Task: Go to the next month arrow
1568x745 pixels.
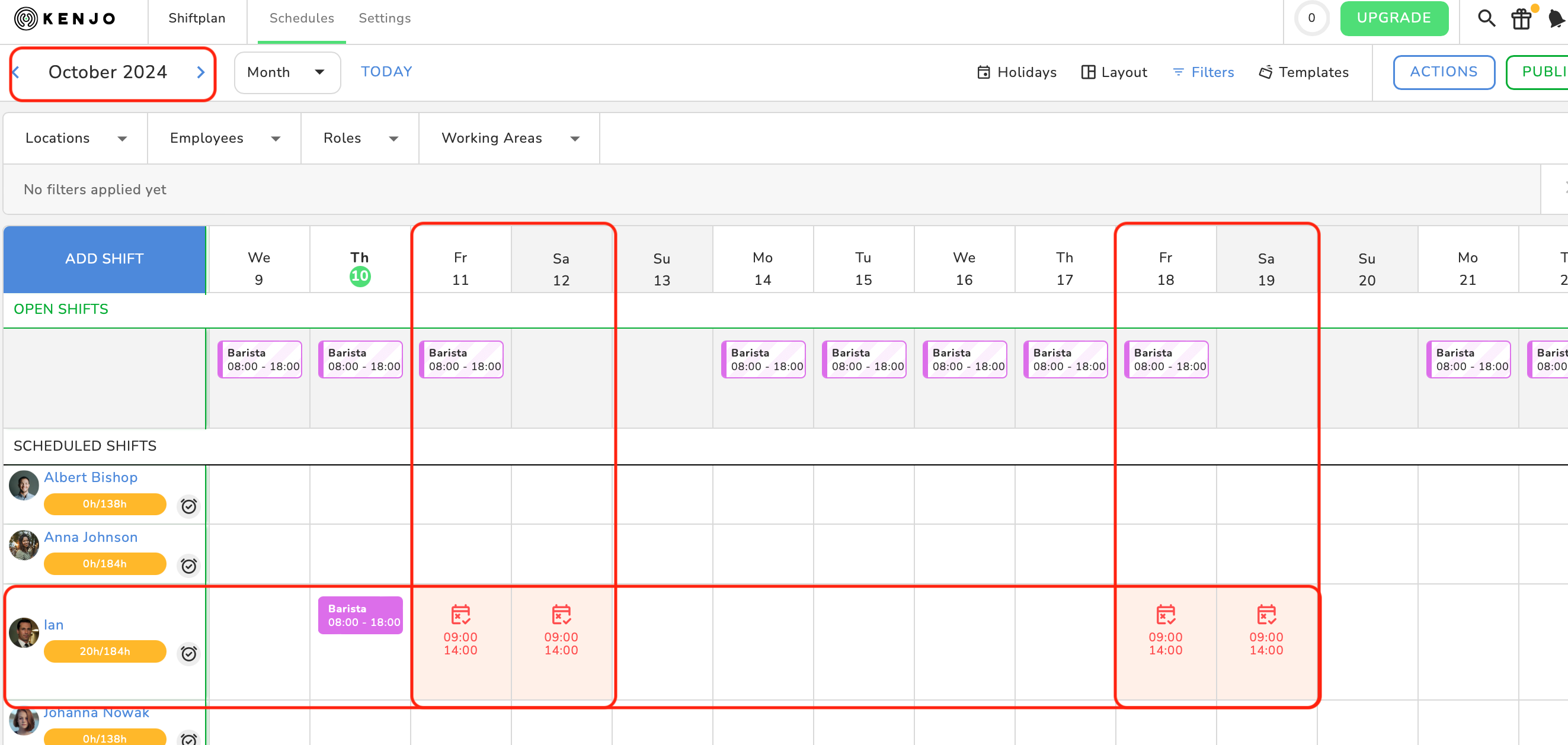Action: point(201,72)
